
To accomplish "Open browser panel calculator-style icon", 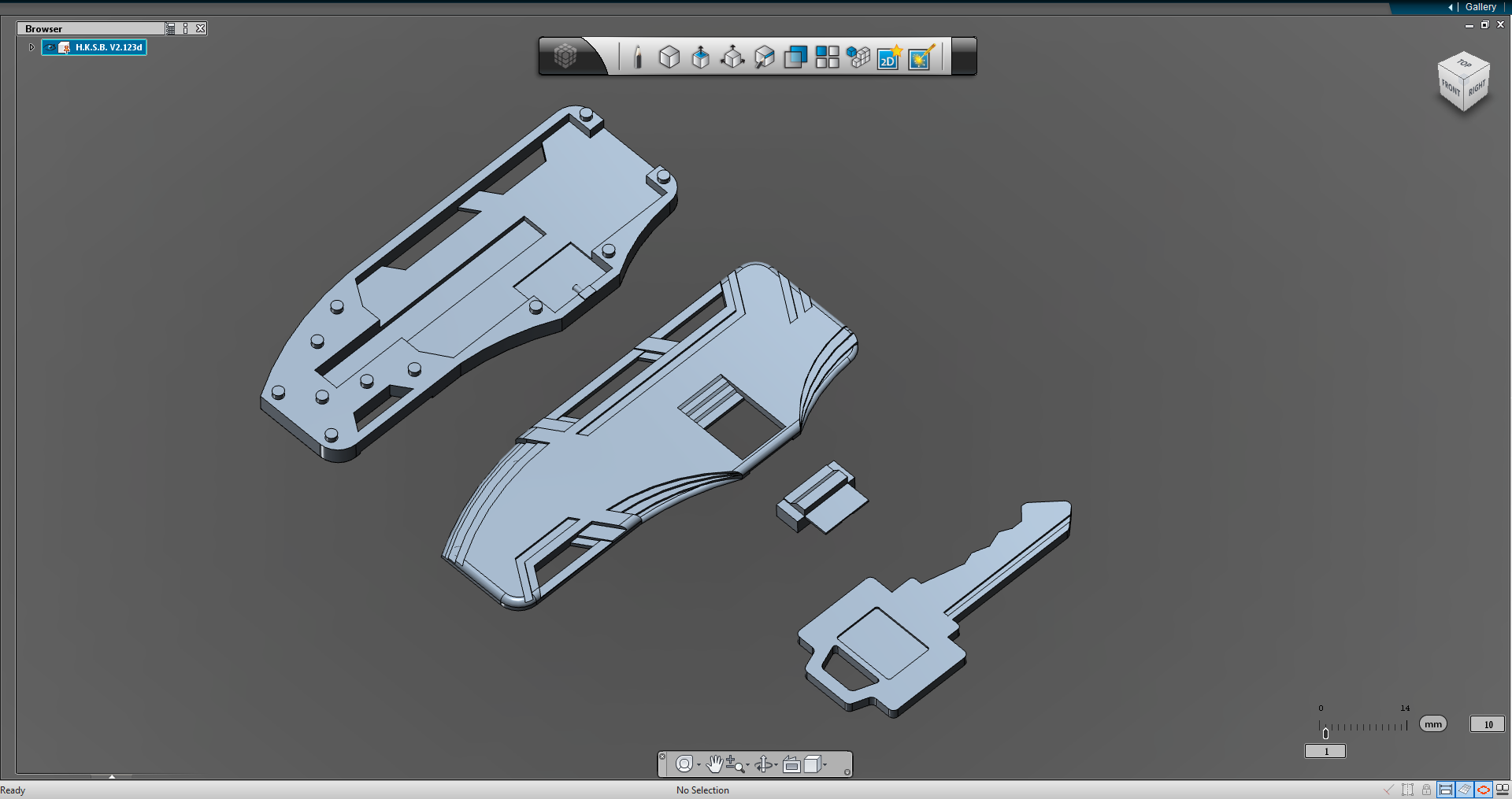I will 171,28.
